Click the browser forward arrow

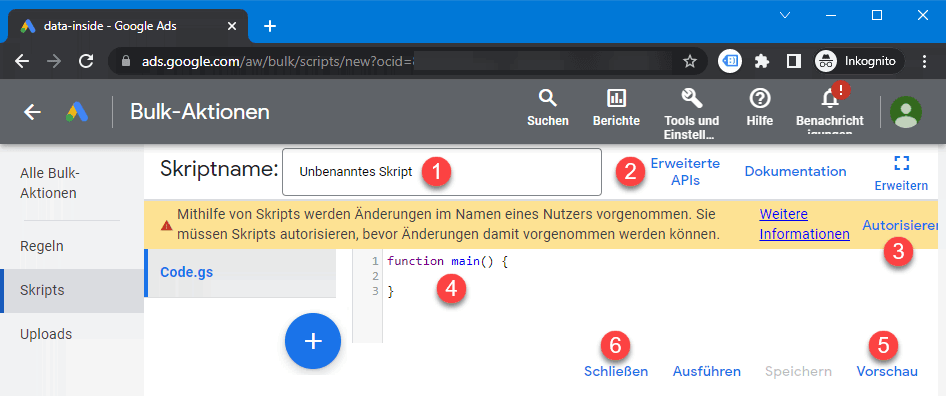click(54, 61)
